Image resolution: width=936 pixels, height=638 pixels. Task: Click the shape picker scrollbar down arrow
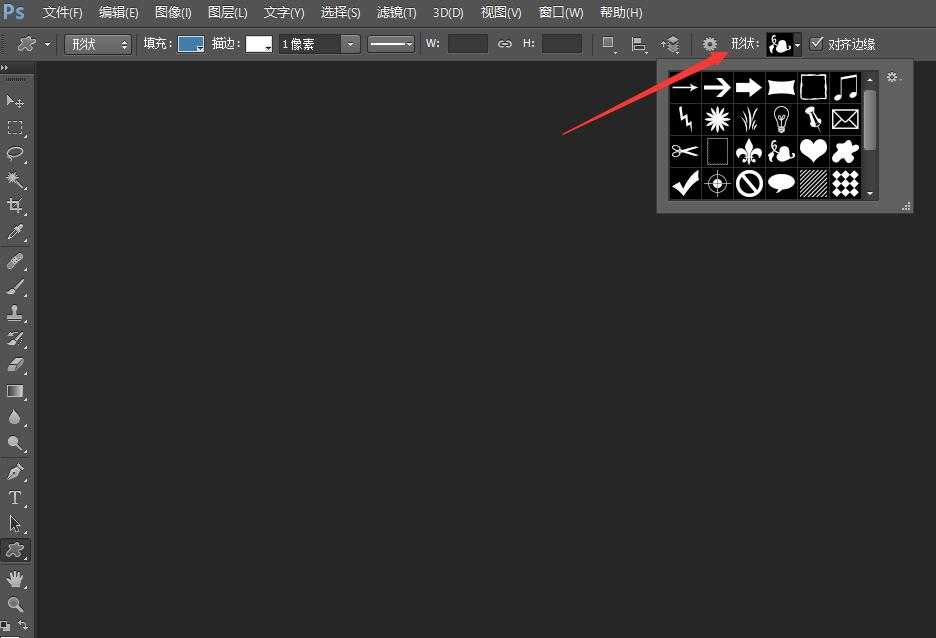pyautogui.click(x=870, y=193)
